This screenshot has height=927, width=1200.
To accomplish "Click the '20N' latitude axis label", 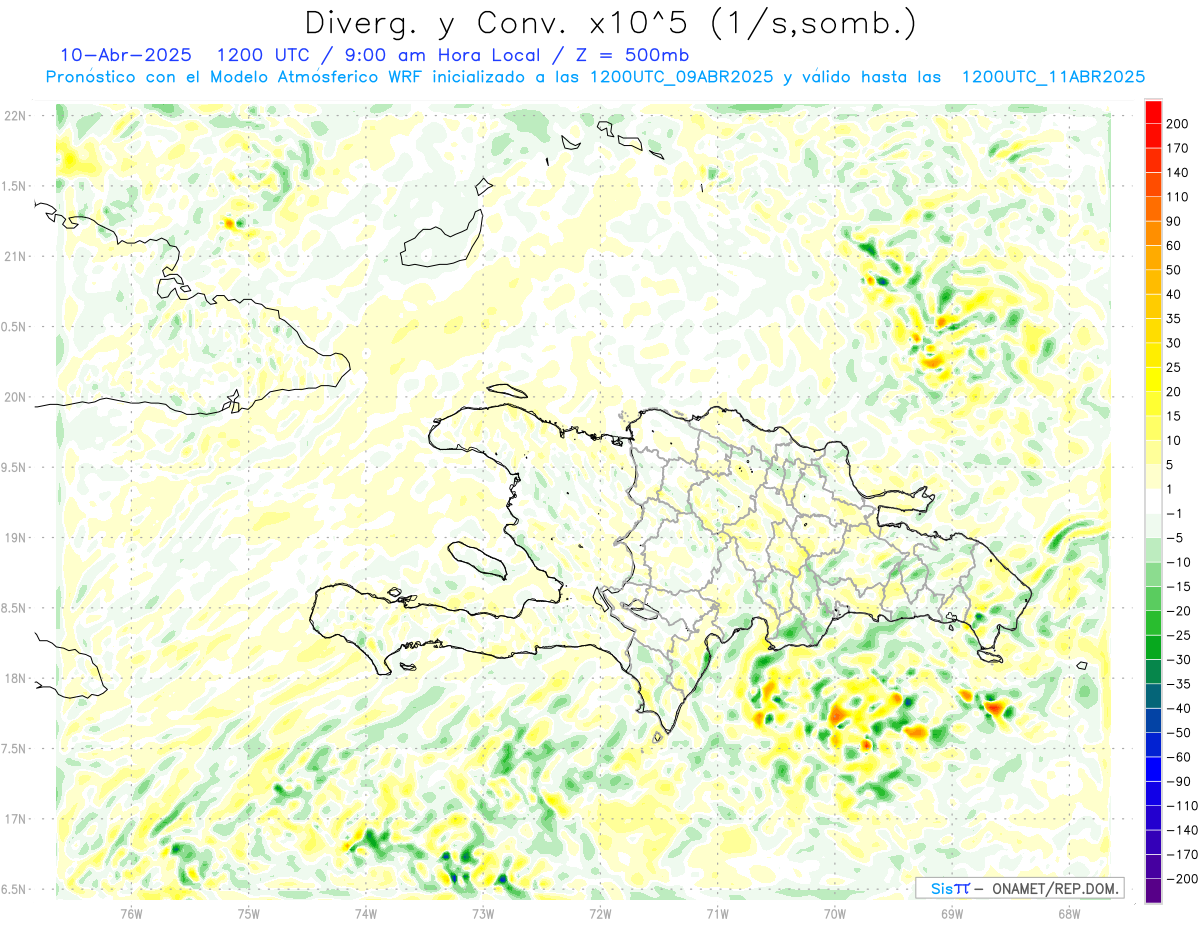I will pyautogui.click(x=15, y=397).
